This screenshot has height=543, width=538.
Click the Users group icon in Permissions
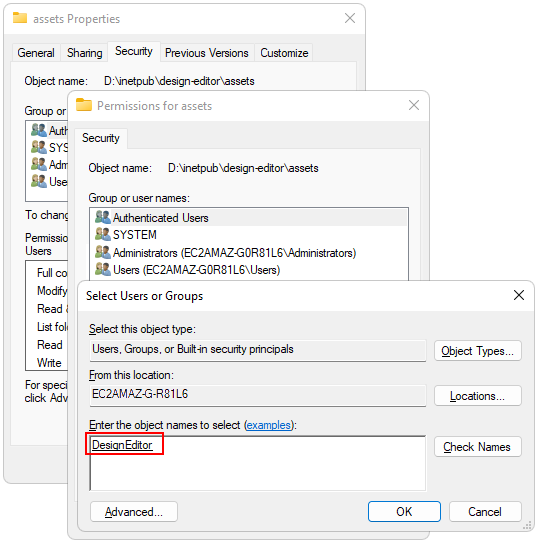[103, 269]
